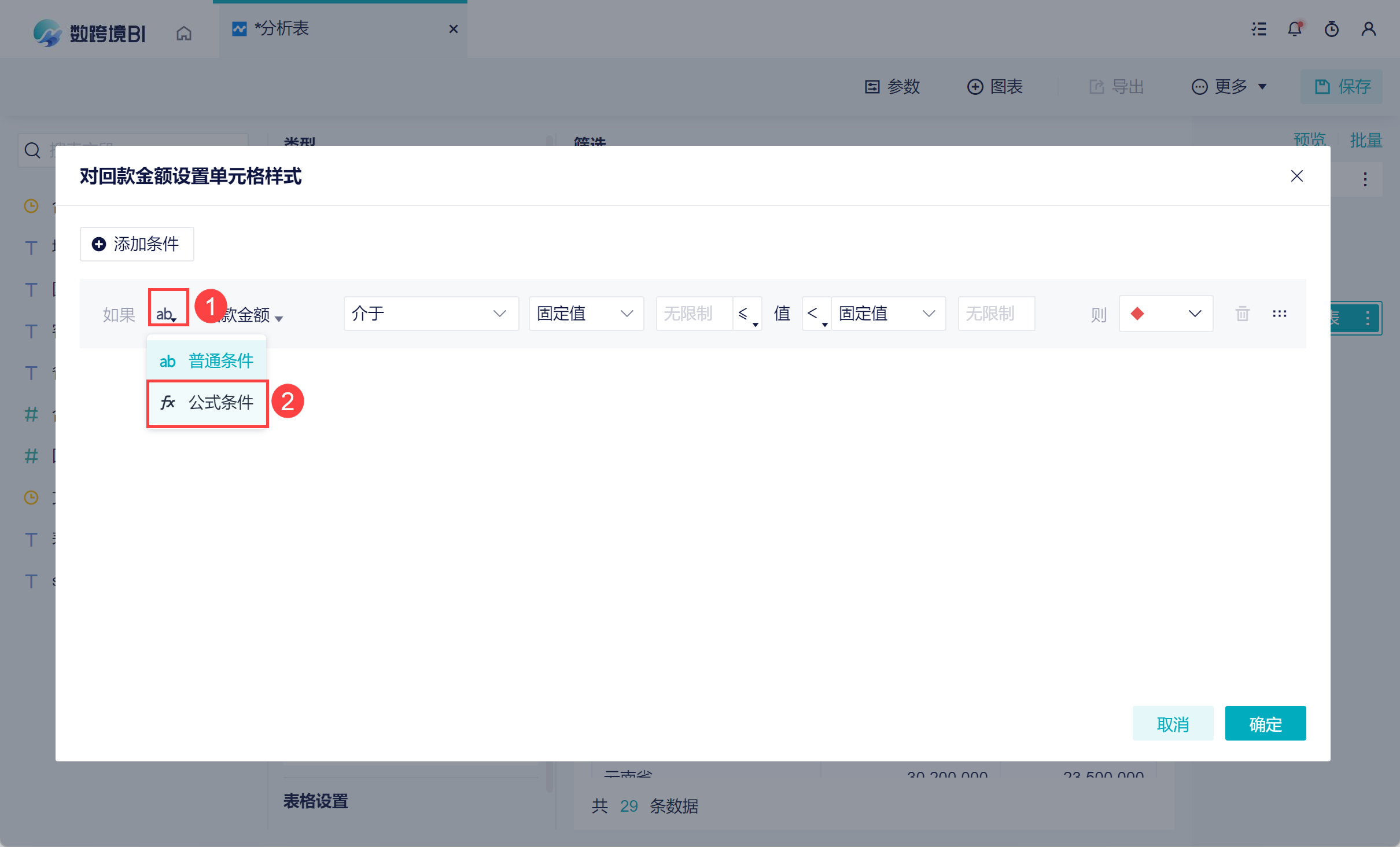Open the user account icon
The image size is (1400, 847).
click(x=1369, y=29)
